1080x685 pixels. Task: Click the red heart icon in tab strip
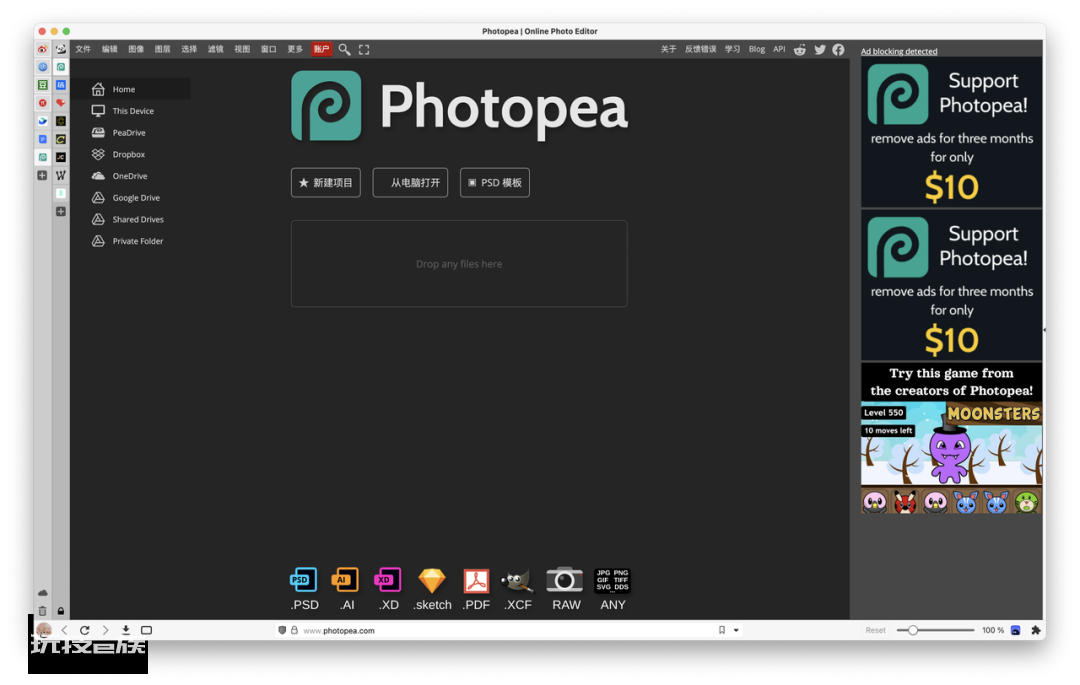point(61,103)
